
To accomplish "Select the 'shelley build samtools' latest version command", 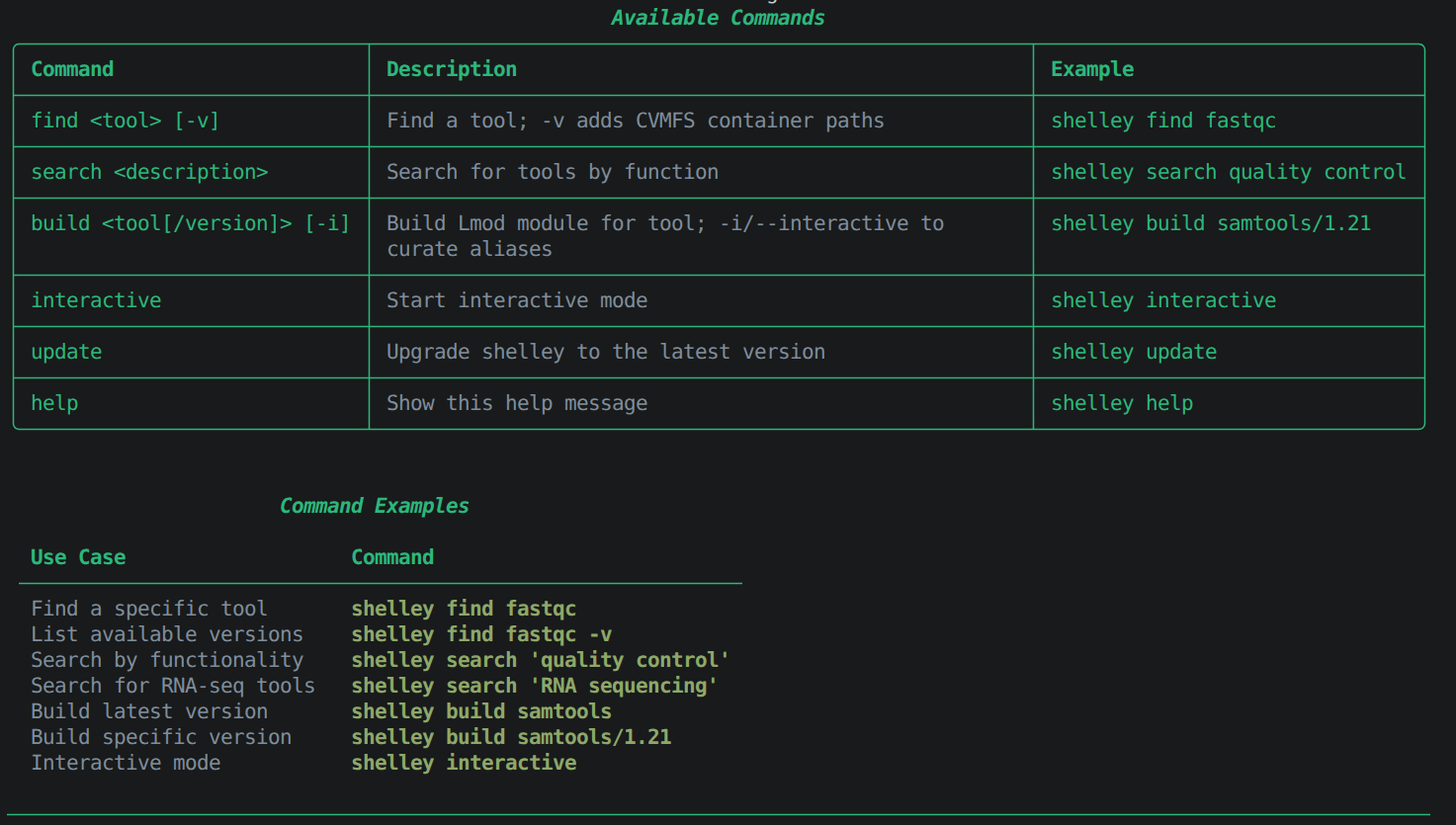I will 481,711.
